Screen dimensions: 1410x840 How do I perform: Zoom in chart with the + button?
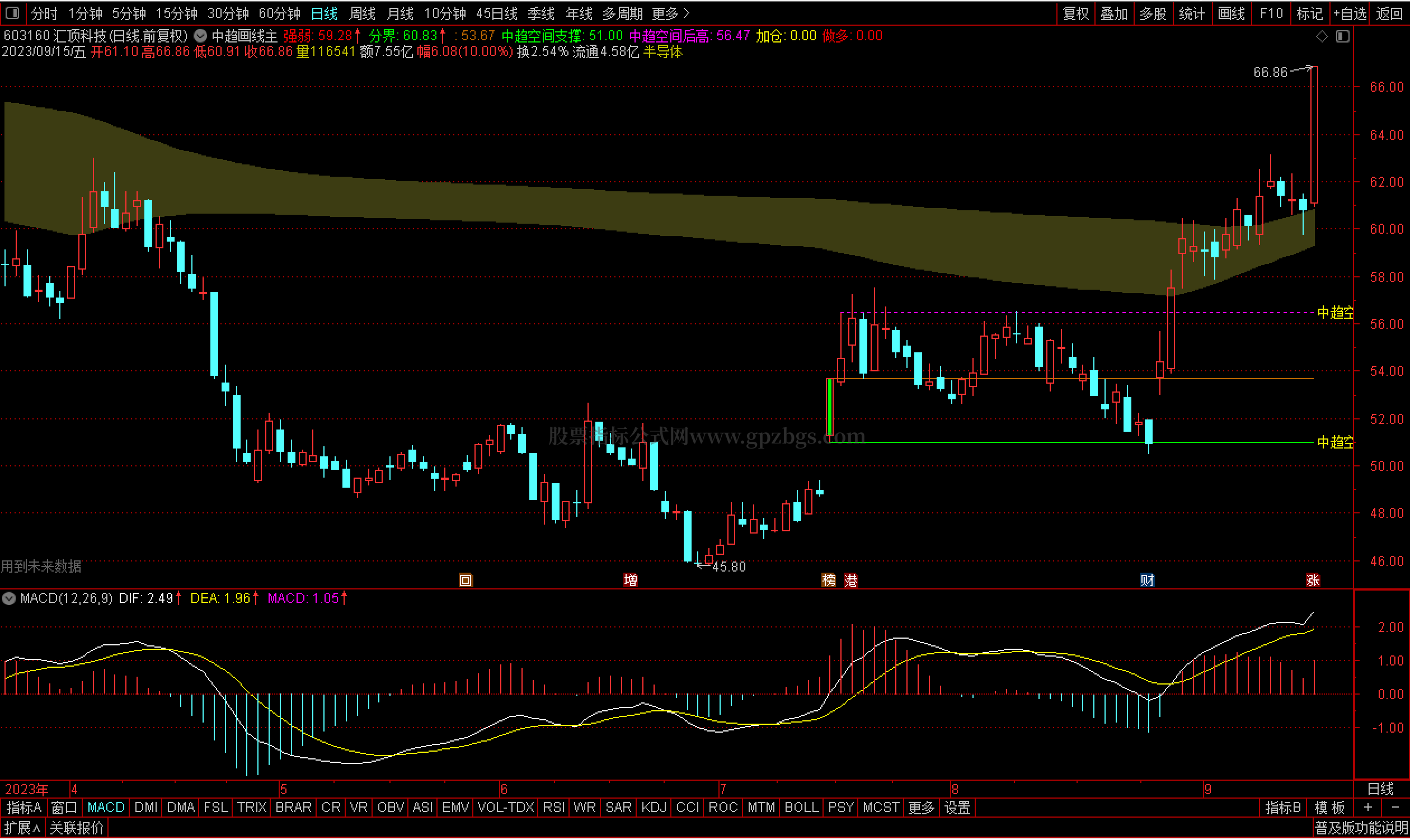pos(1367,808)
